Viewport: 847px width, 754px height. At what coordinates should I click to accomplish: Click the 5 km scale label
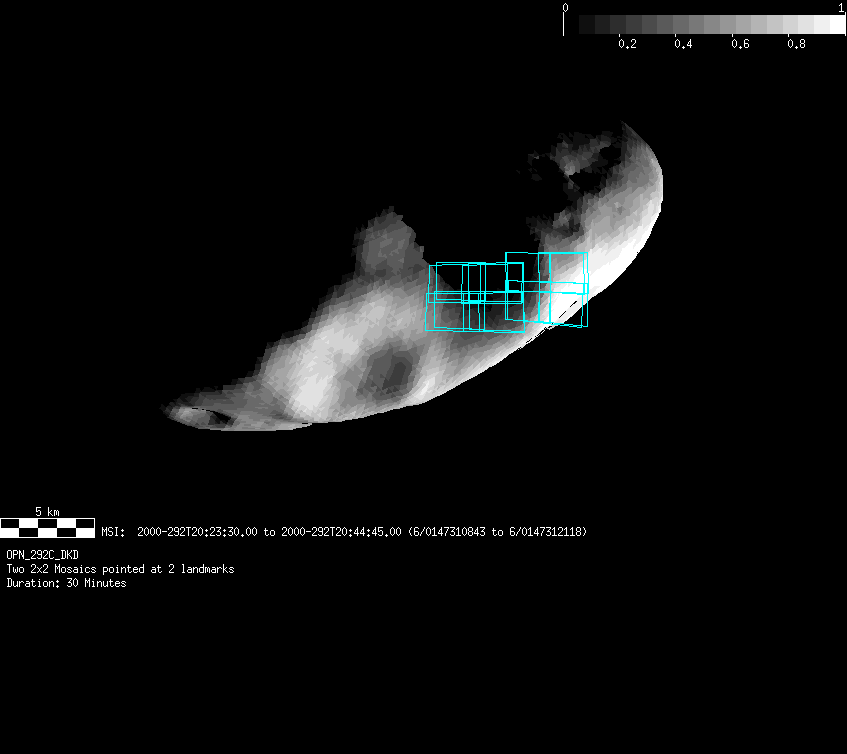point(47,511)
